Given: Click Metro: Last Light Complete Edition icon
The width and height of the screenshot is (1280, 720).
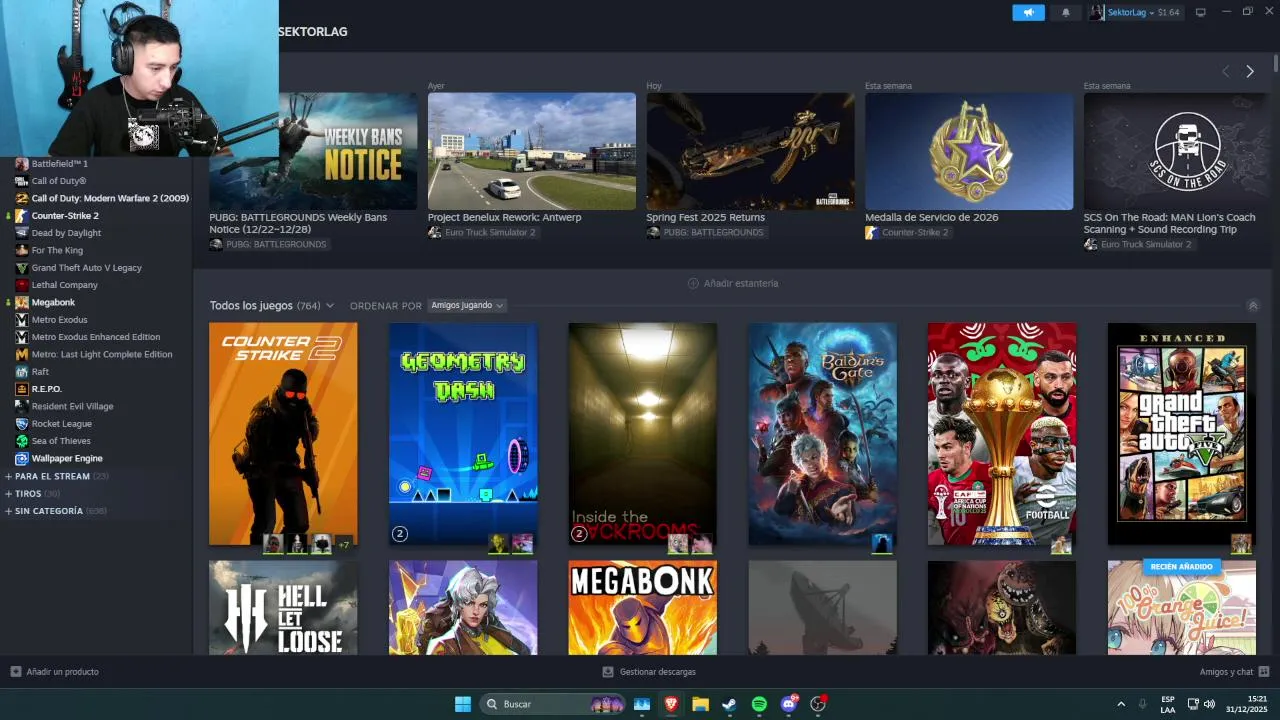Looking at the screenshot, I should tap(21, 354).
